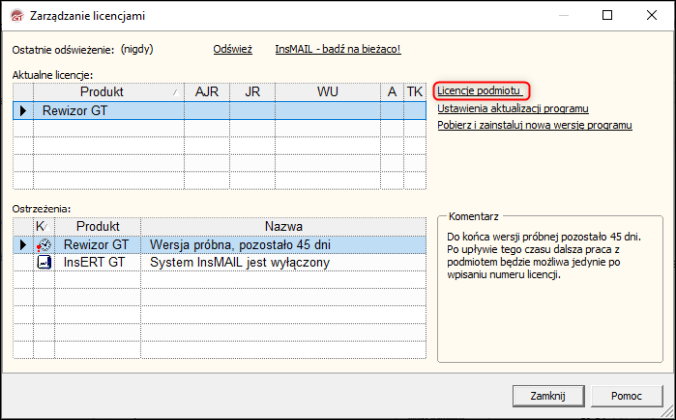676x420 pixels.
Task: Click the AJR column header
Action: click(x=207, y=92)
